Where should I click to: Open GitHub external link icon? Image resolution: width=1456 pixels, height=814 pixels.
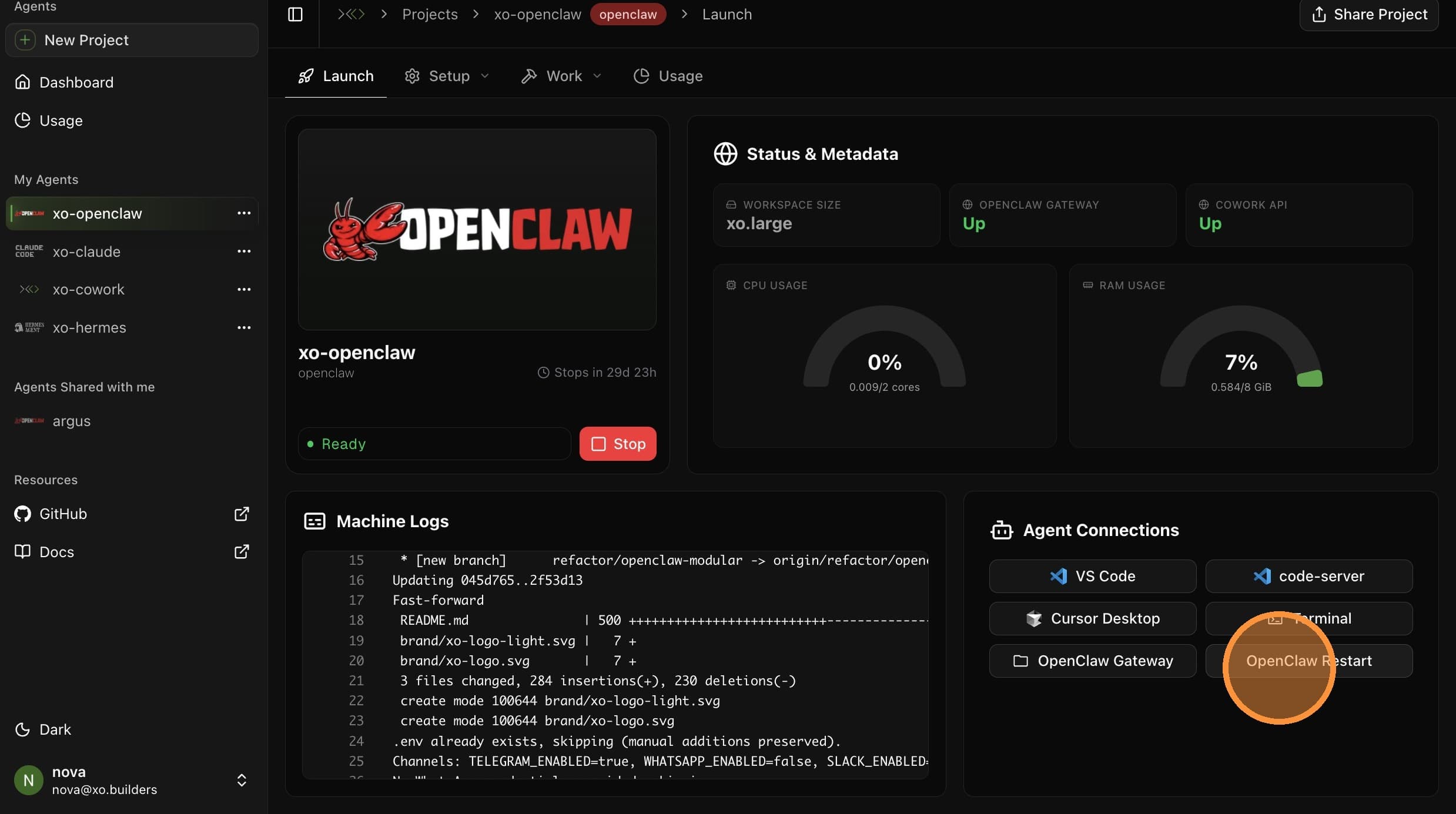[x=242, y=514]
